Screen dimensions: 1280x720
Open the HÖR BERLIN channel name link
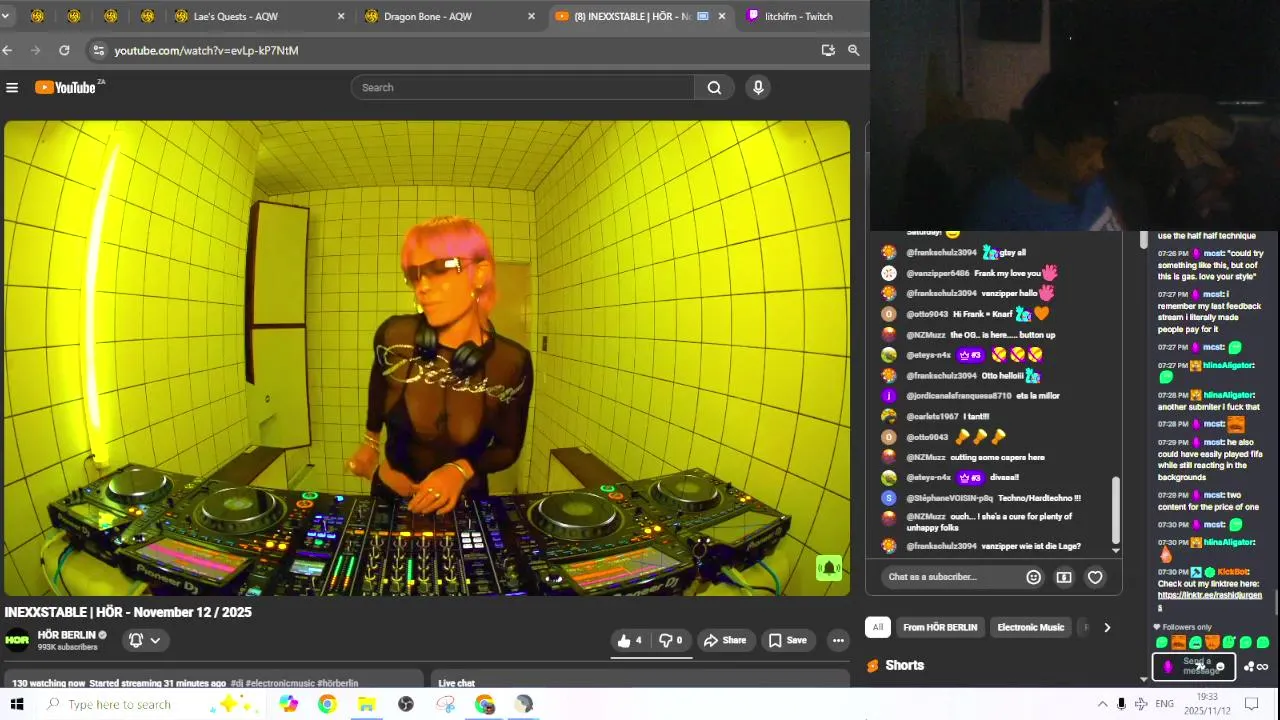point(66,635)
